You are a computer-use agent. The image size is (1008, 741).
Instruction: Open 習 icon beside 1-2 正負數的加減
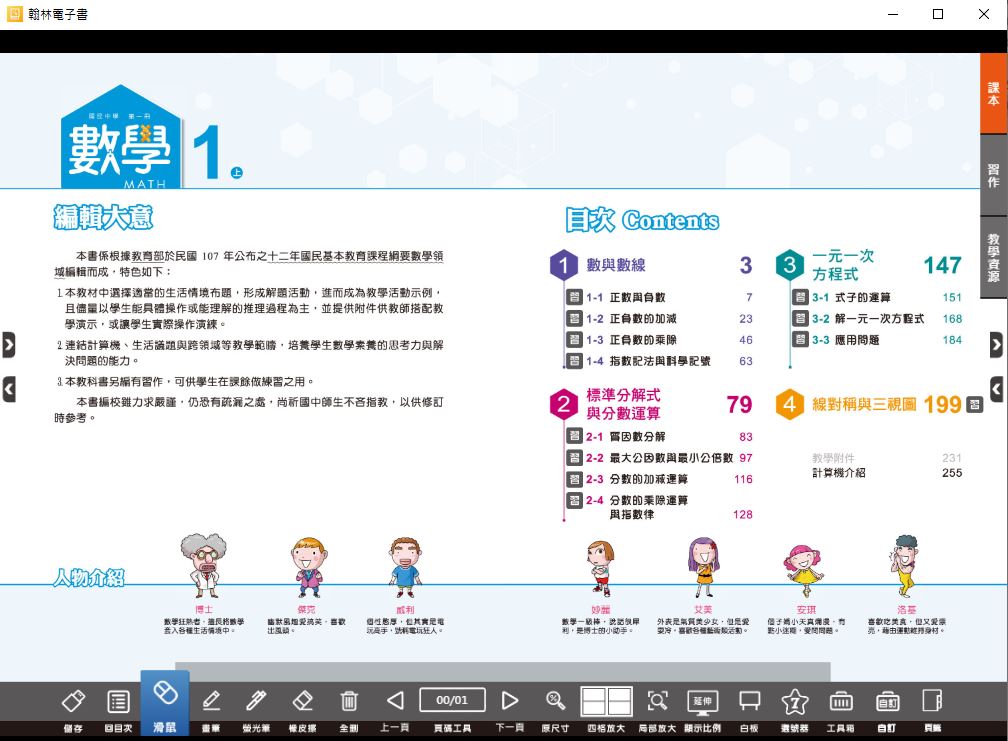coord(574,318)
